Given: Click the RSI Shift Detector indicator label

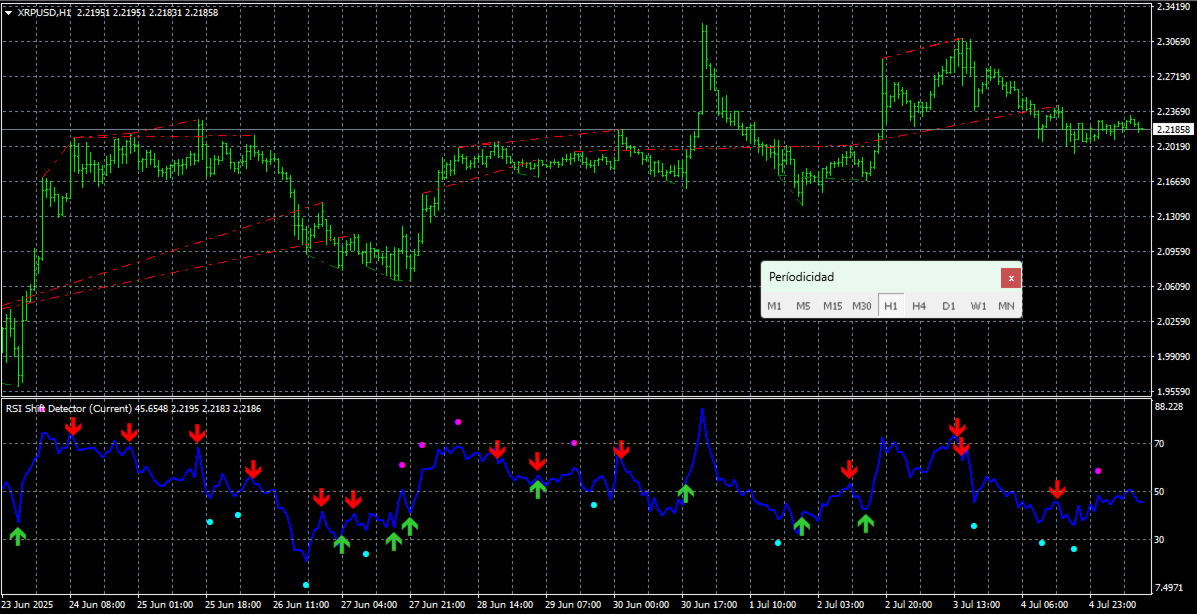Looking at the screenshot, I should [x=69, y=409].
